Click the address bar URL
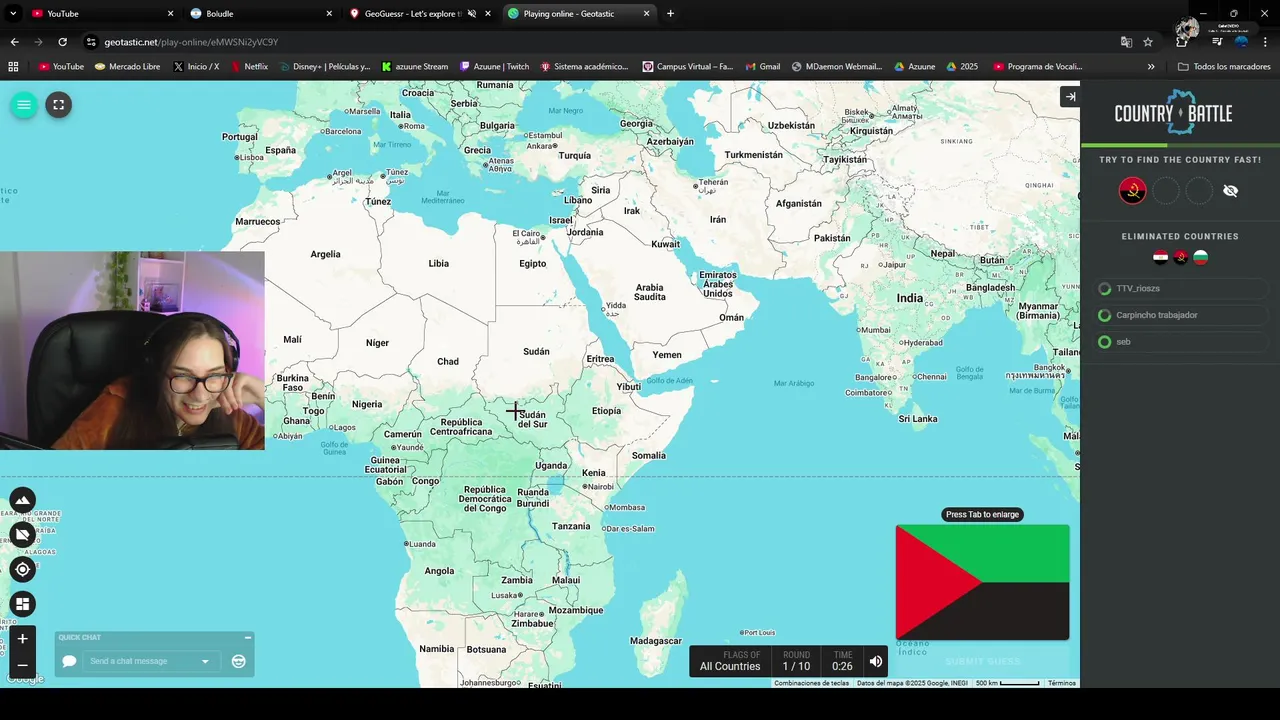The width and height of the screenshot is (1280, 720). pyautogui.click(x=191, y=42)
